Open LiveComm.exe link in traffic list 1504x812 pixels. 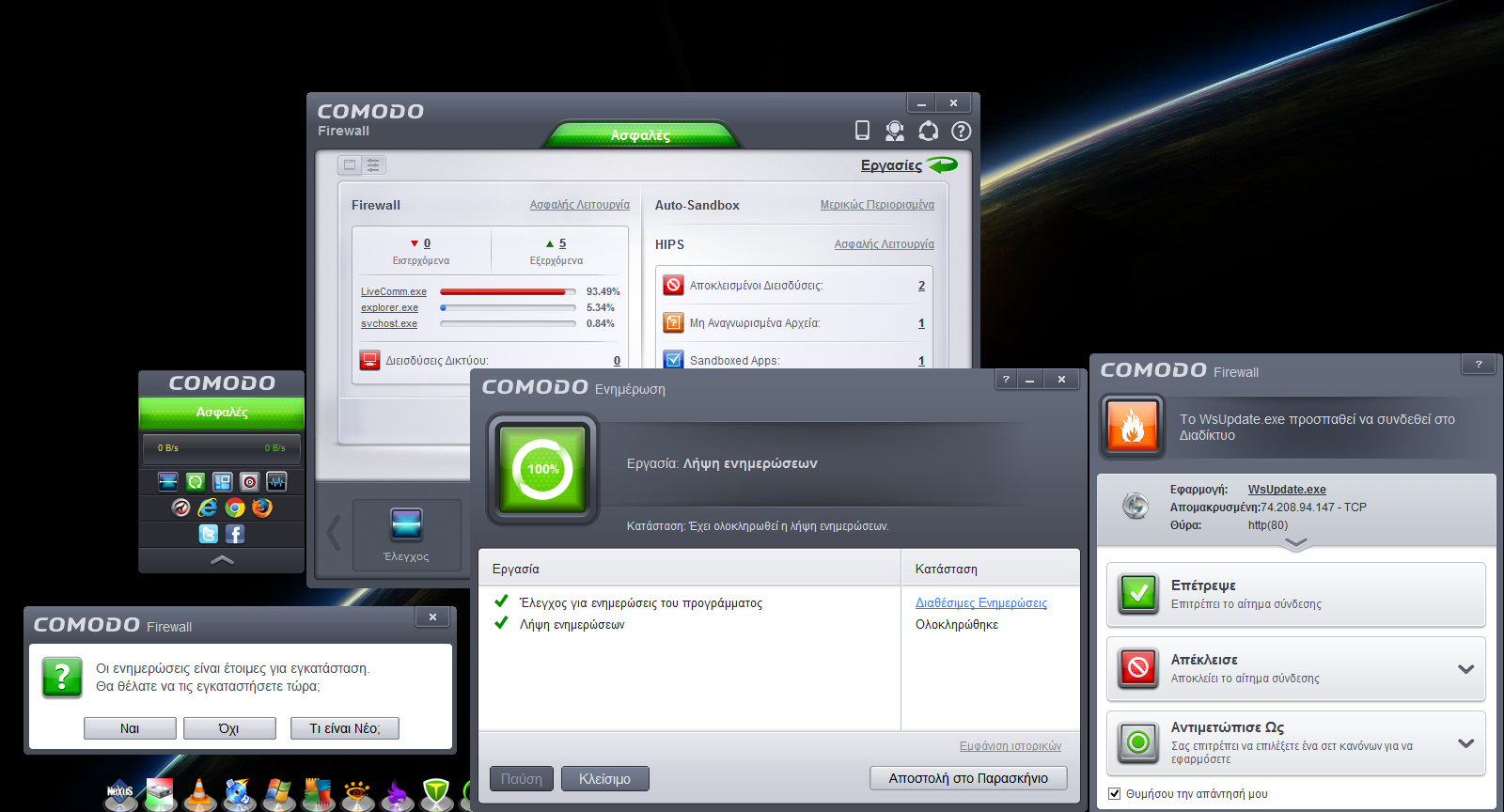pos(394,292)
